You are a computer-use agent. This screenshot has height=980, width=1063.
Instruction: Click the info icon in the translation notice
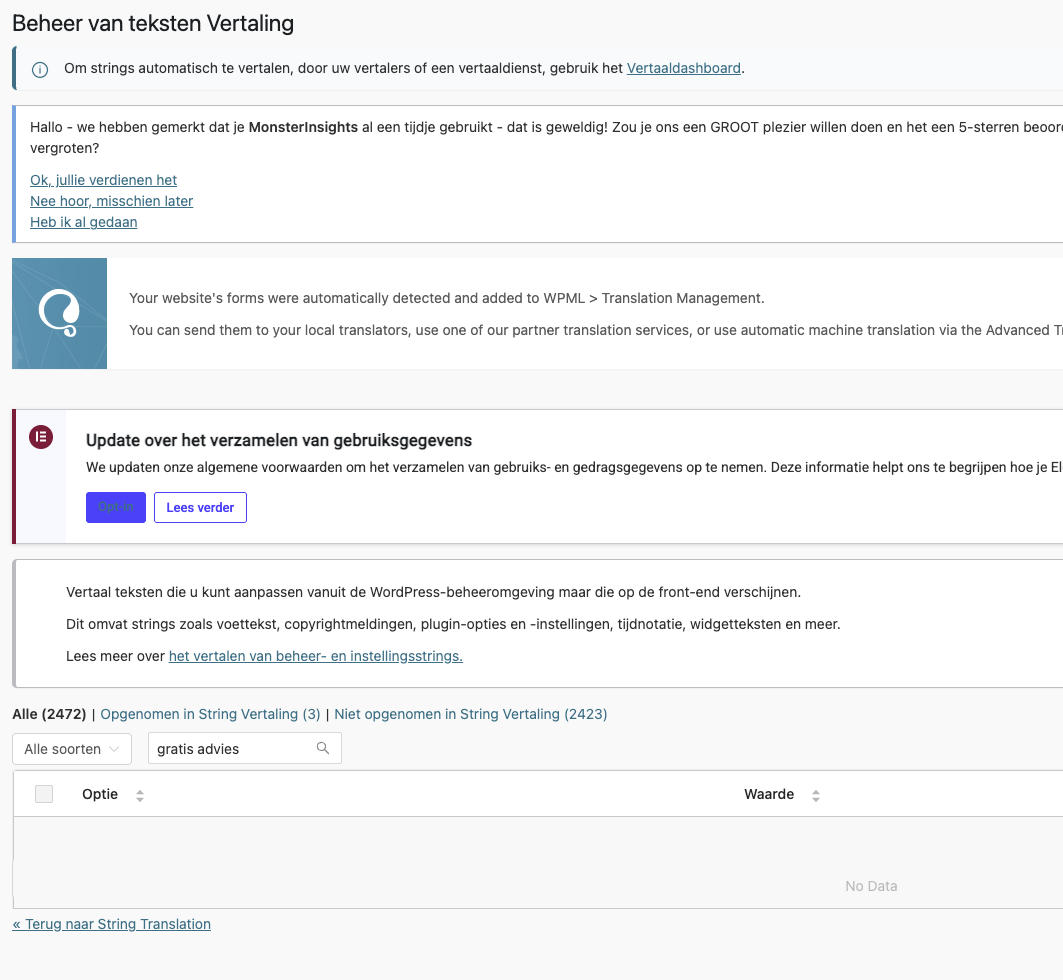[40, 69]
